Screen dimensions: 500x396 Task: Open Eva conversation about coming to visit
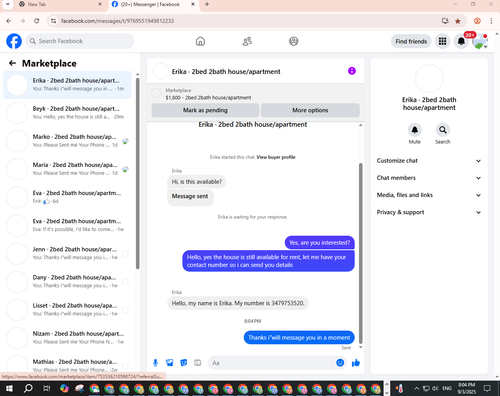tap(68, 225)
